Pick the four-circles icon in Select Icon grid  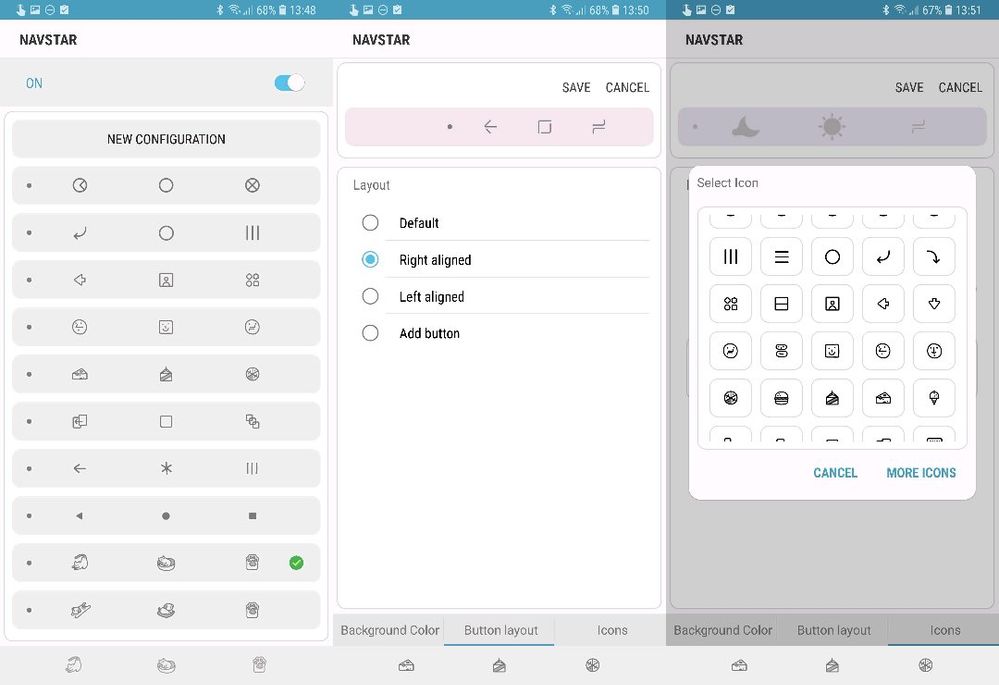(730, 304)
